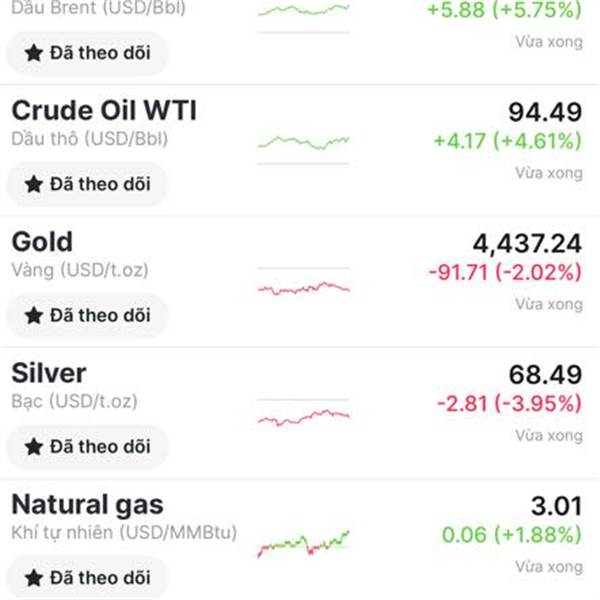Click the star icon under Gold
Viewport: 600px width, 600px height.
(x=34, y=315)
